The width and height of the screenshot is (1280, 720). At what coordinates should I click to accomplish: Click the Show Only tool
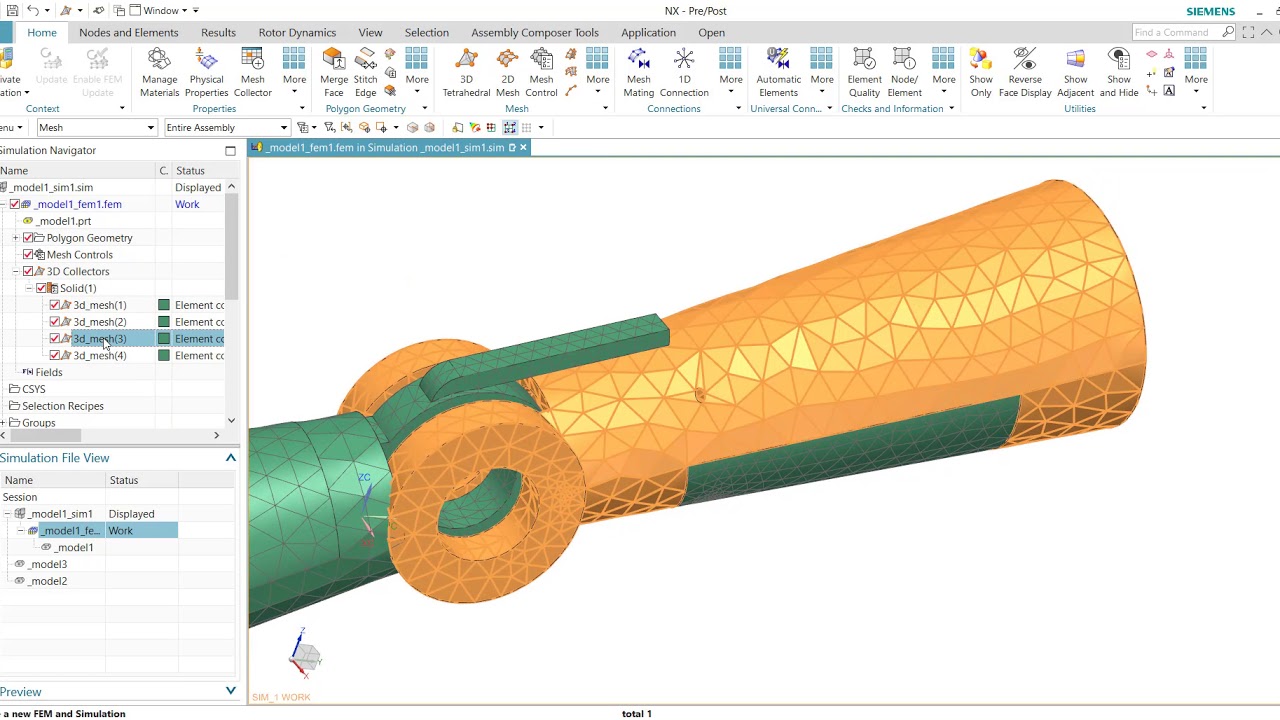(x=981, y=72)
